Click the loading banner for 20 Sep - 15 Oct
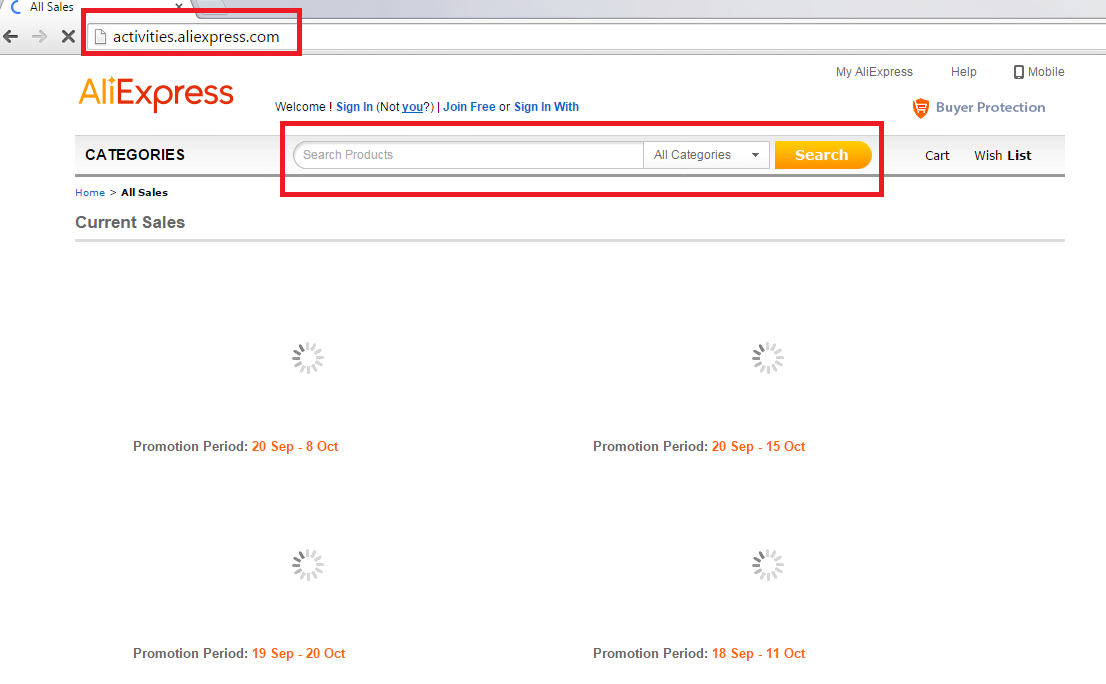This screenshot has height=684, width=1106. [767, 358]
